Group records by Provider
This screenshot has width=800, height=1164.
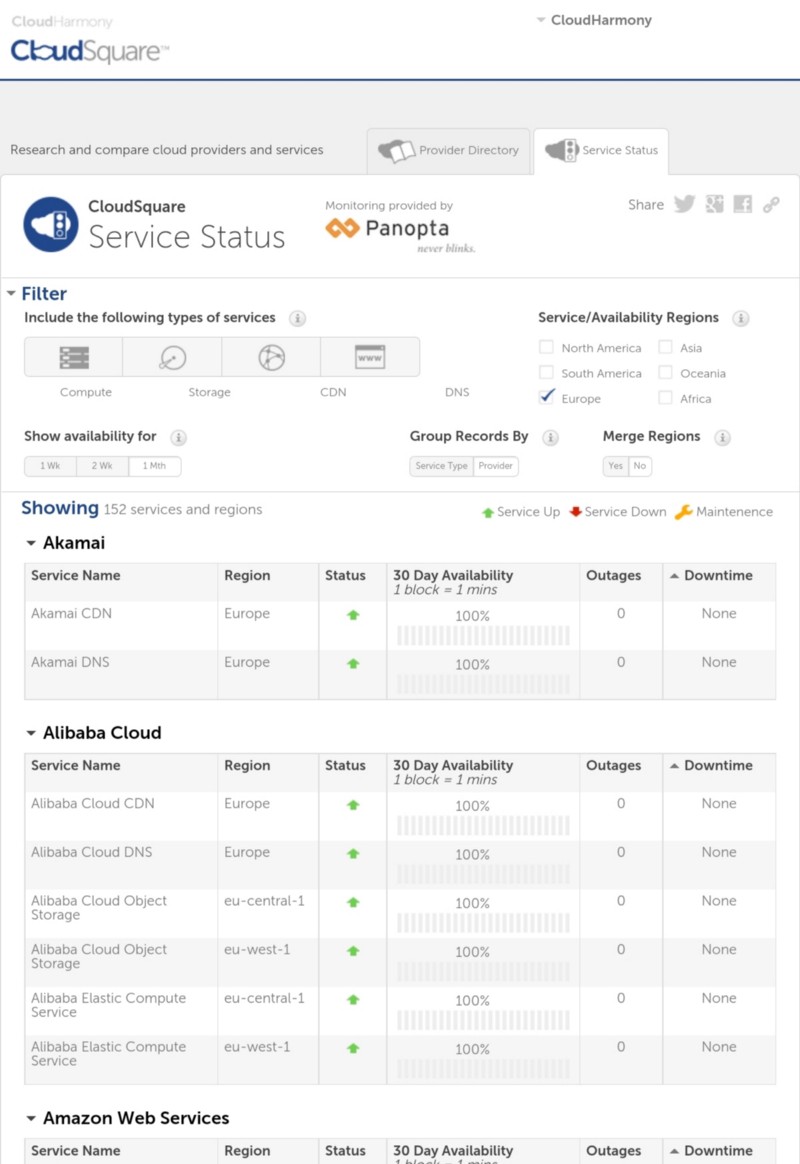click(495, 466)
